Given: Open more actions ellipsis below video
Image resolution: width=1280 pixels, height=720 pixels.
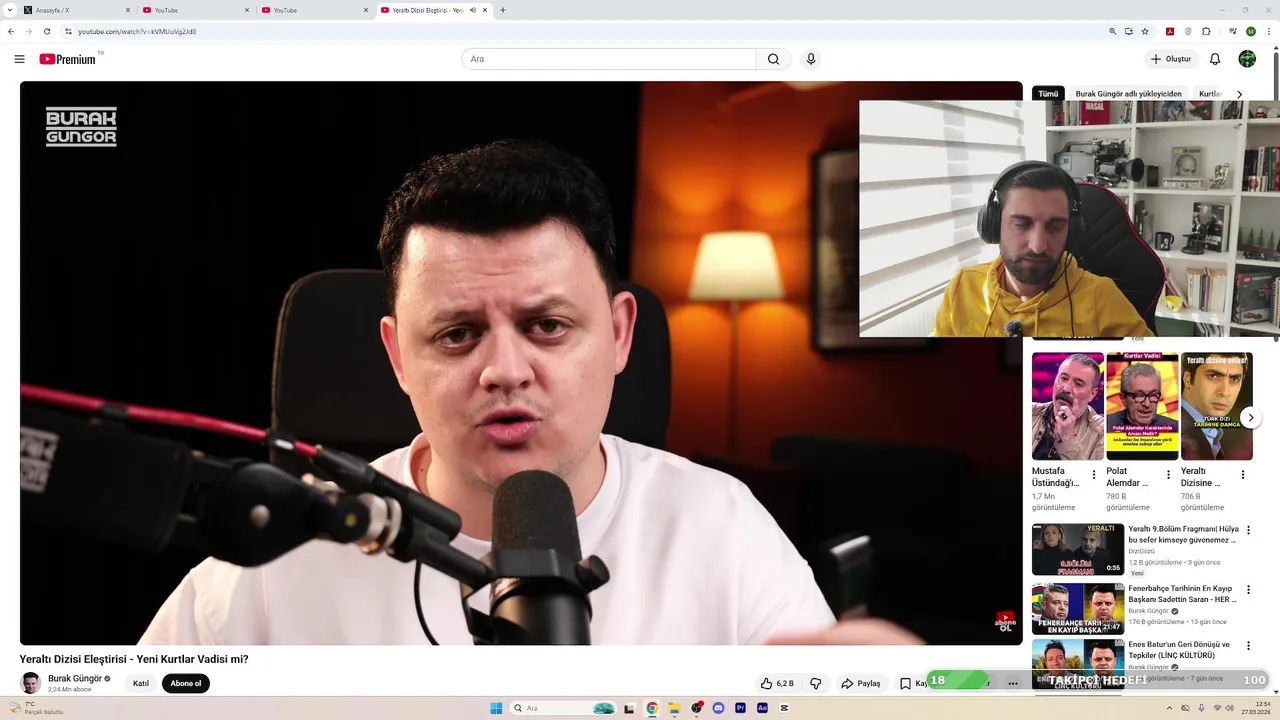Looking at the screenshot, I should (x=1013, y=683).
